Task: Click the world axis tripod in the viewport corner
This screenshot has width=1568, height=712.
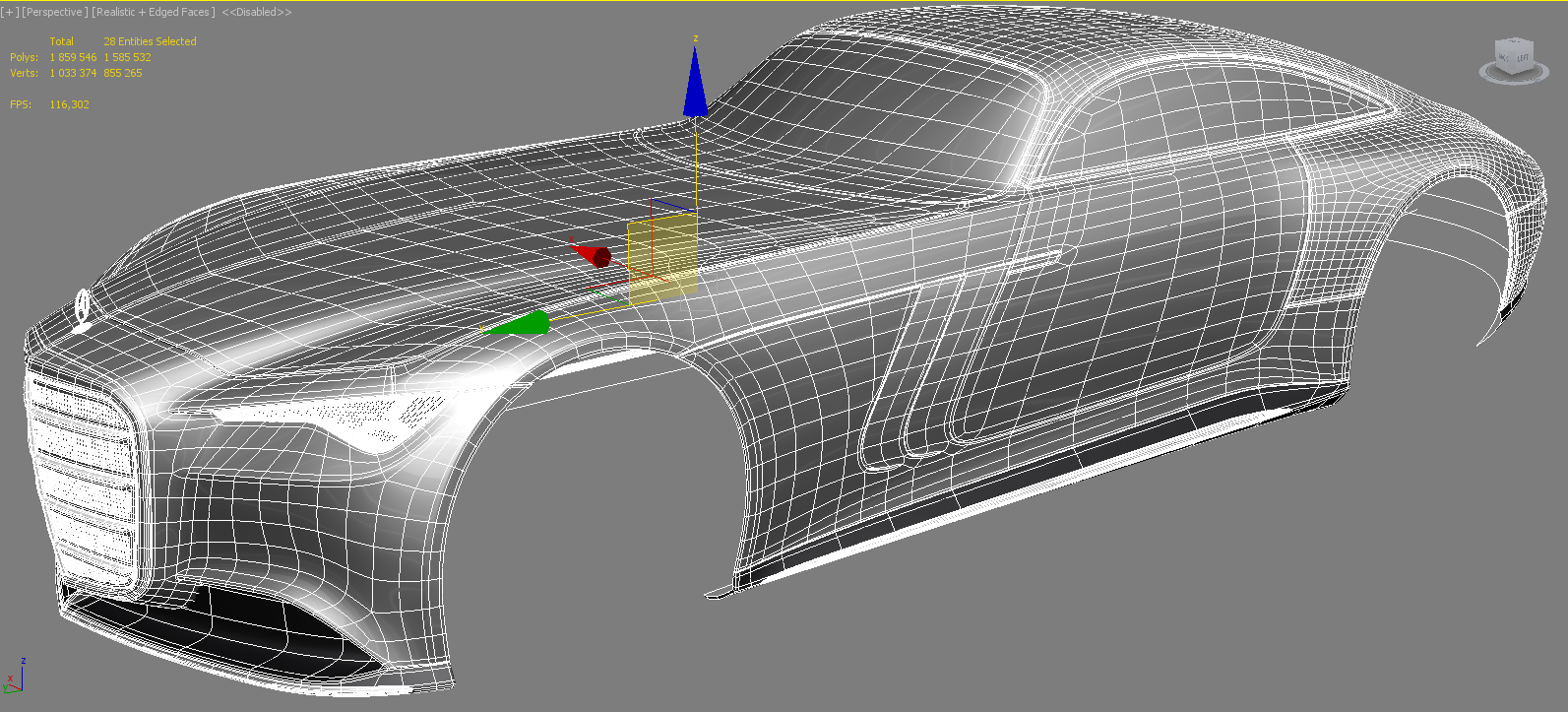Action: coord(14,678)
